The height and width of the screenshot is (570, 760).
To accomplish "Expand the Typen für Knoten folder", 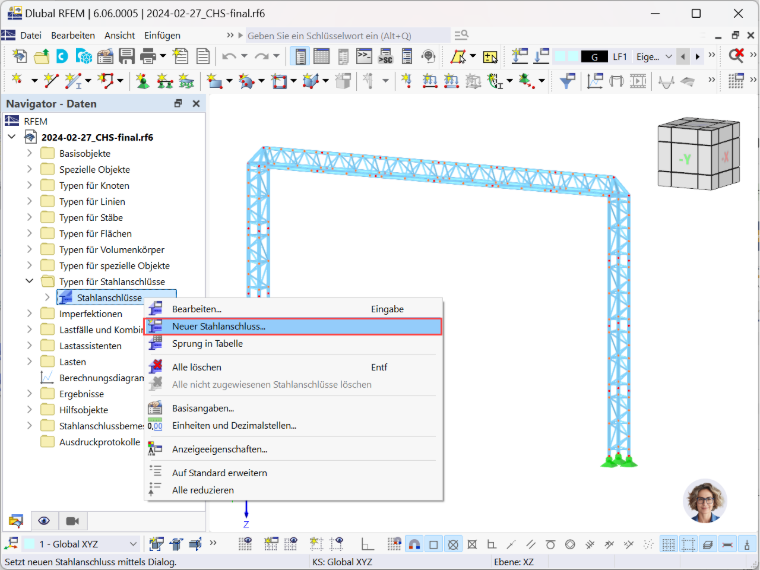I will pyautogui.click(x=30, y=185).
